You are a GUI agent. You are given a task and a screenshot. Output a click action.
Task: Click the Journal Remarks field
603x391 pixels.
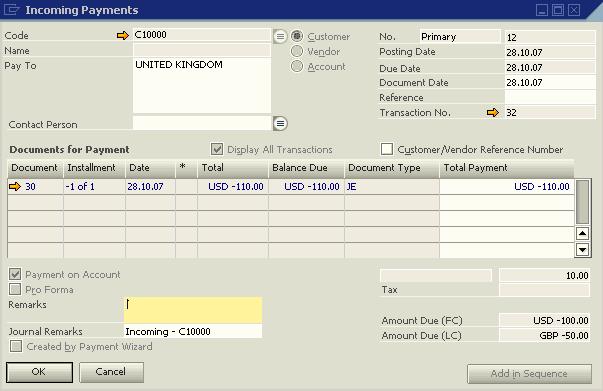(193, 331)
